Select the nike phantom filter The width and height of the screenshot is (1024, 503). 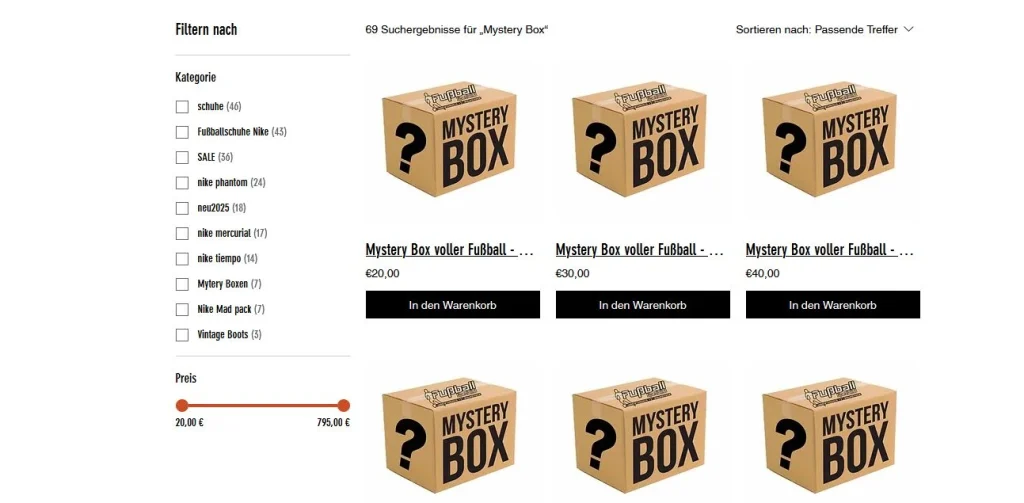[182, 183]
